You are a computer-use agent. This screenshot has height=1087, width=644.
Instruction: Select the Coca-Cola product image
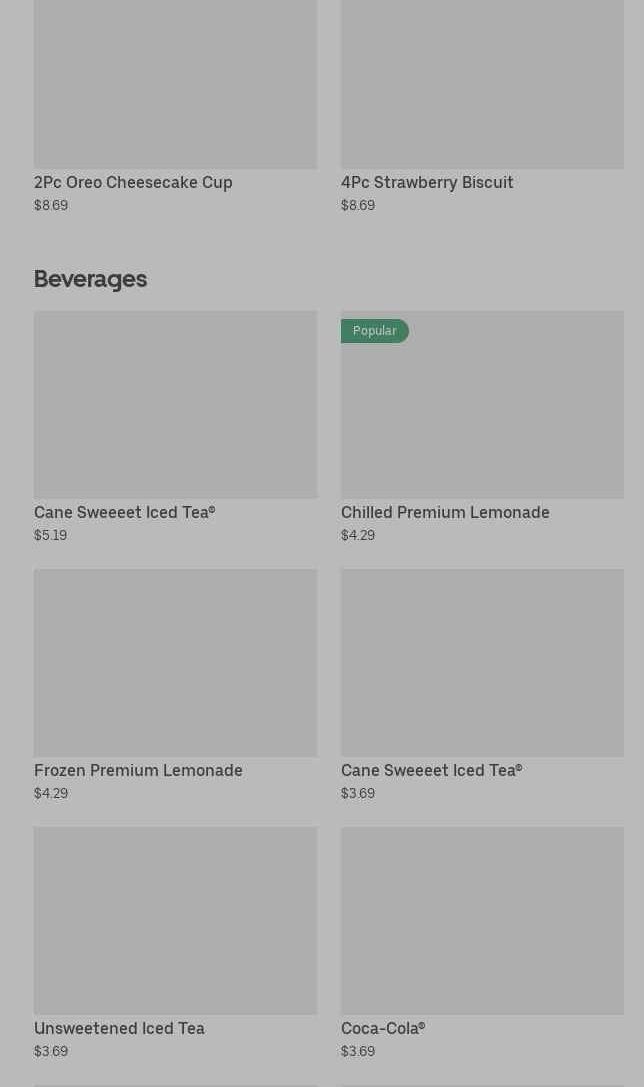[482, 920]
